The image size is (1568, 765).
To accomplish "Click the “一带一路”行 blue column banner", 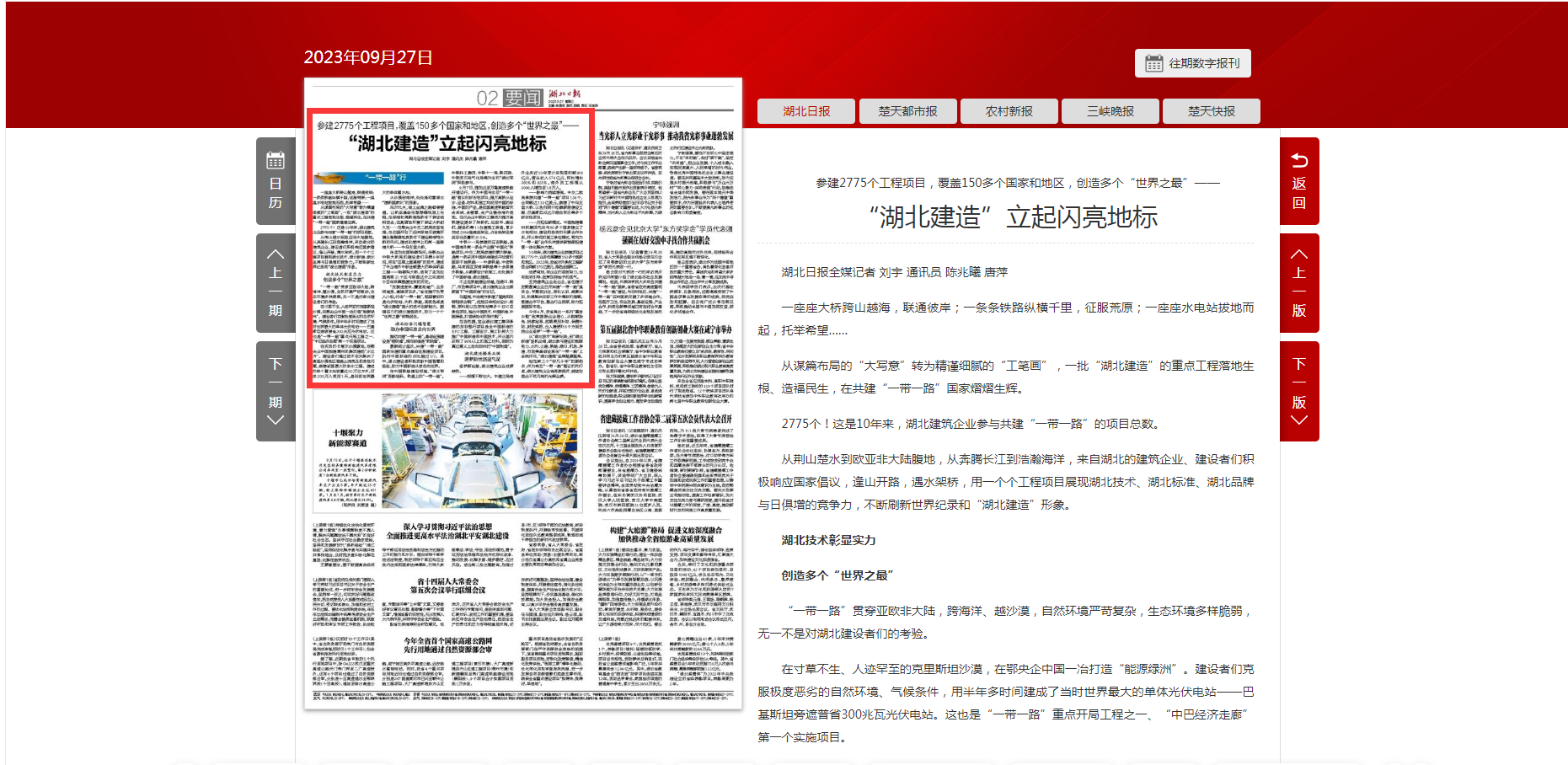I will click(378, 178).
